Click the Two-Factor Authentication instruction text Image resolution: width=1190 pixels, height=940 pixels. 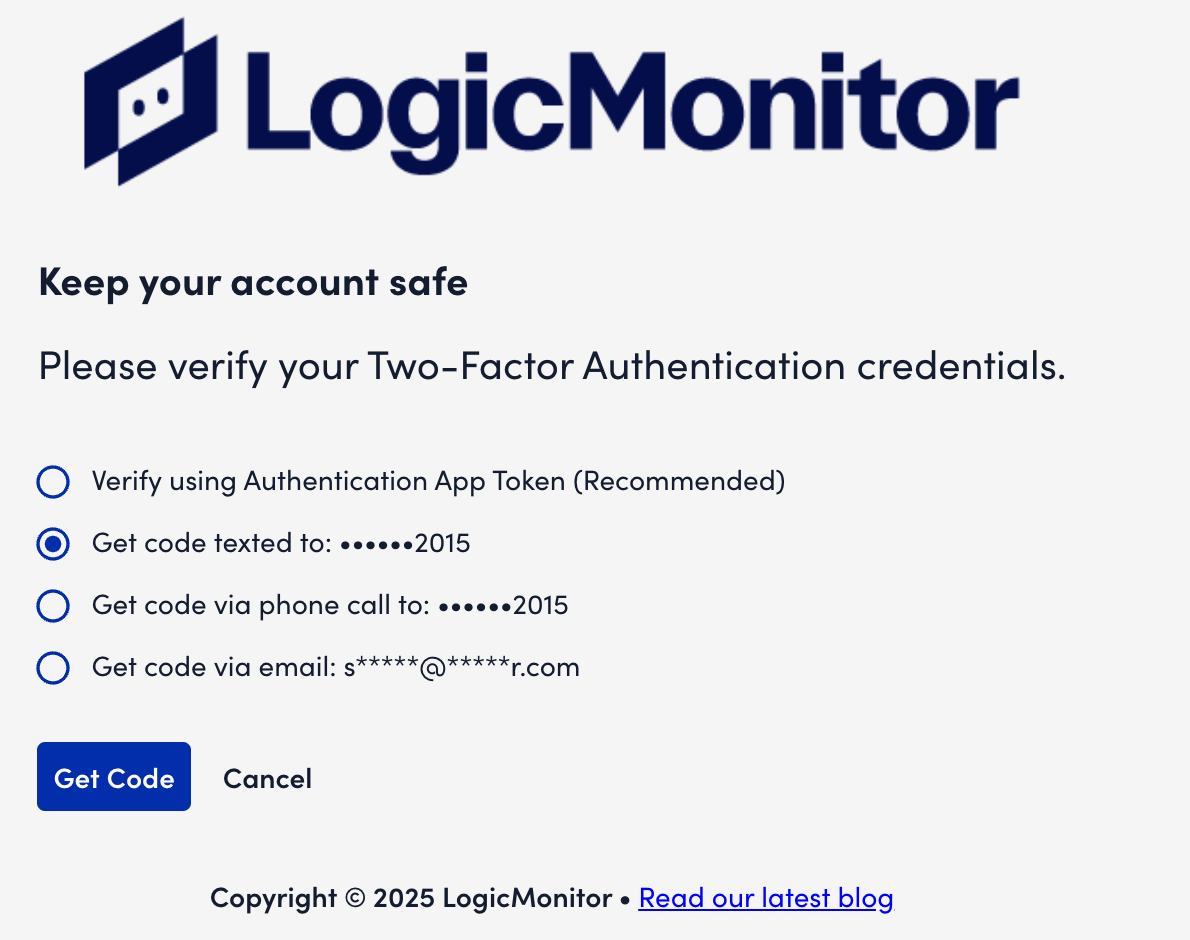tap(552, 367)
